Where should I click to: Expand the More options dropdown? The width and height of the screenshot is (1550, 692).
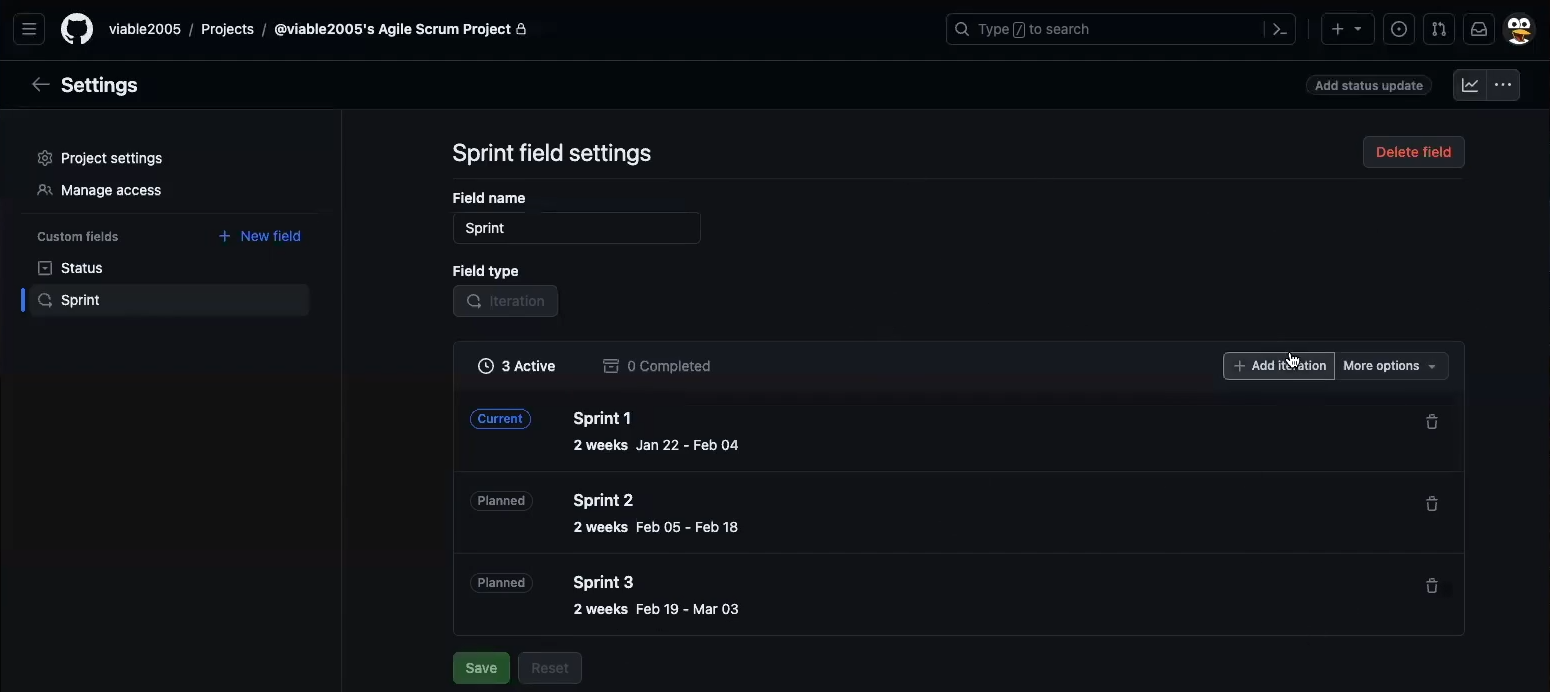click(1390, 366)
